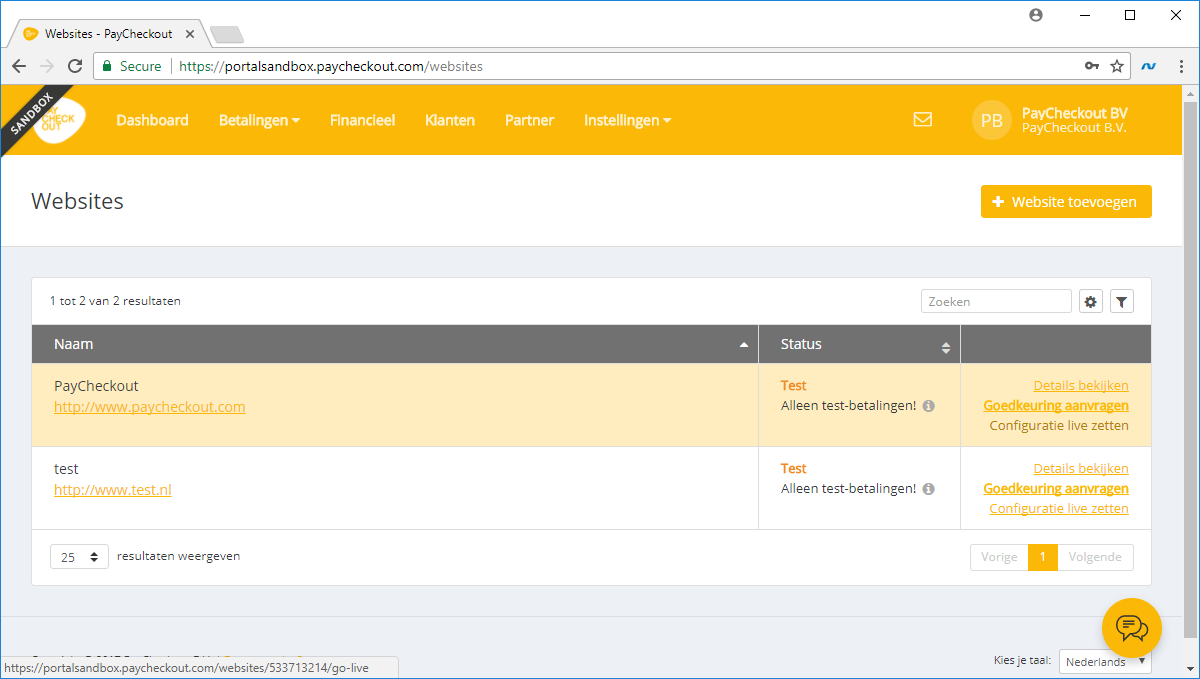1200x679 pixels.
Task: Click the Websites page heading
Action: (77, 201)
